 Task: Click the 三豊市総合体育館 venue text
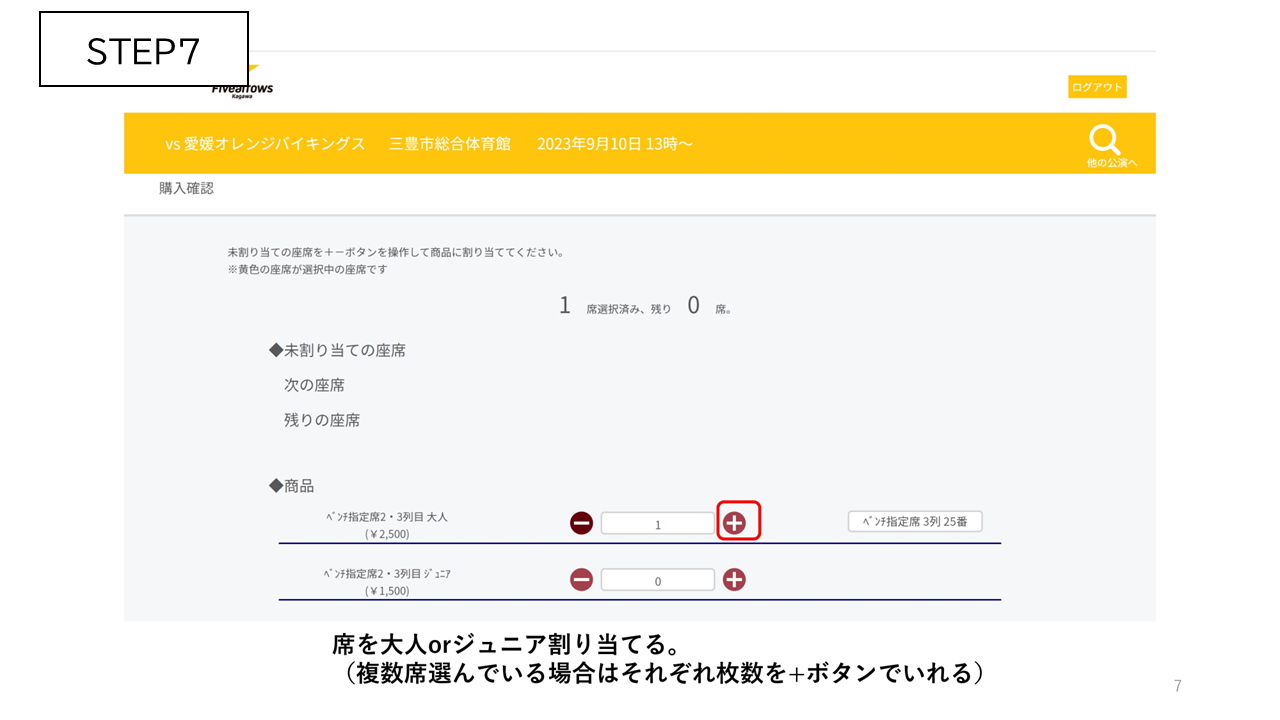click(x=450, y=144)
